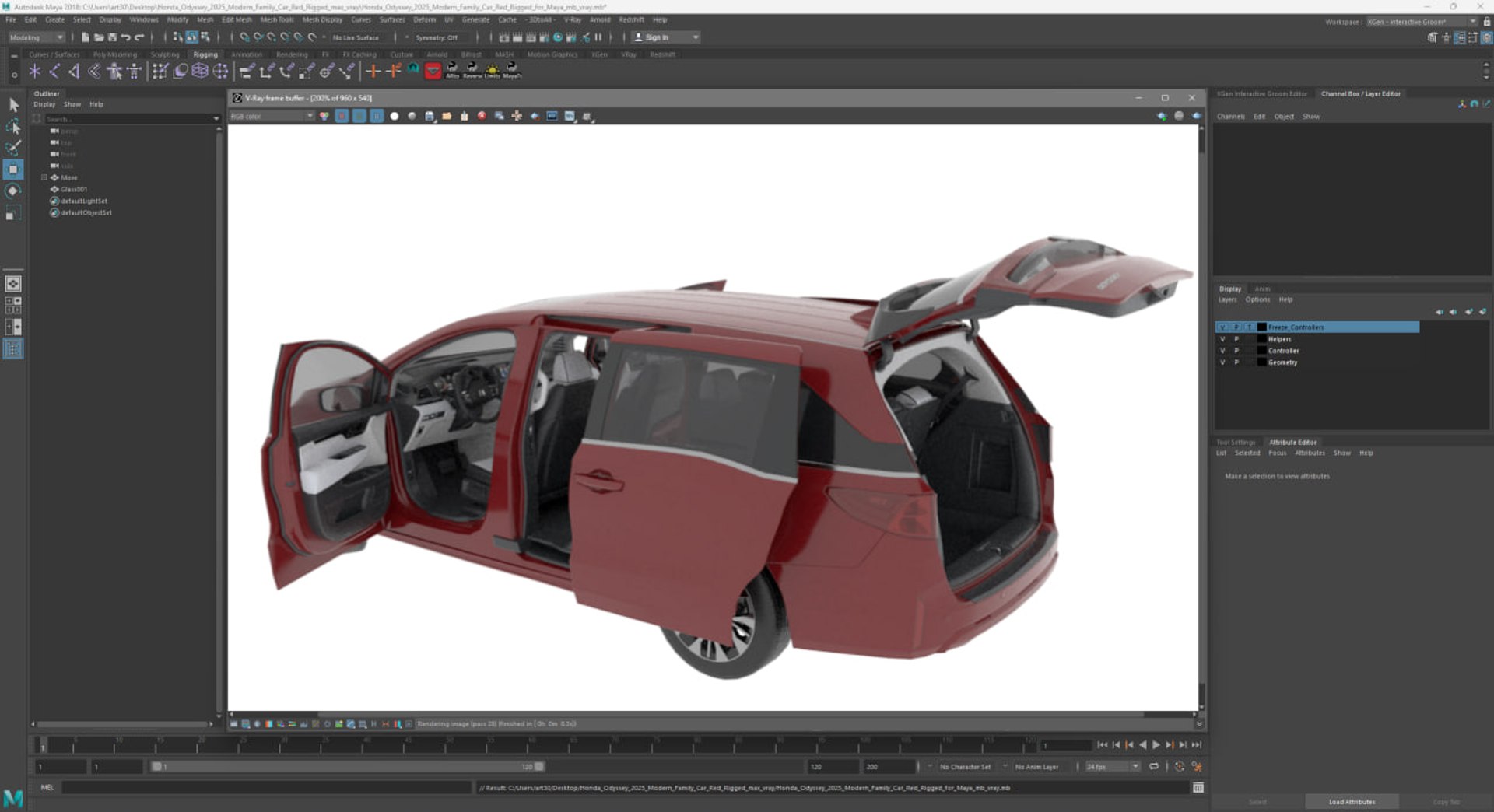Click the No Live Surface field
This screenshot has width=1494, height=812.
356,37
